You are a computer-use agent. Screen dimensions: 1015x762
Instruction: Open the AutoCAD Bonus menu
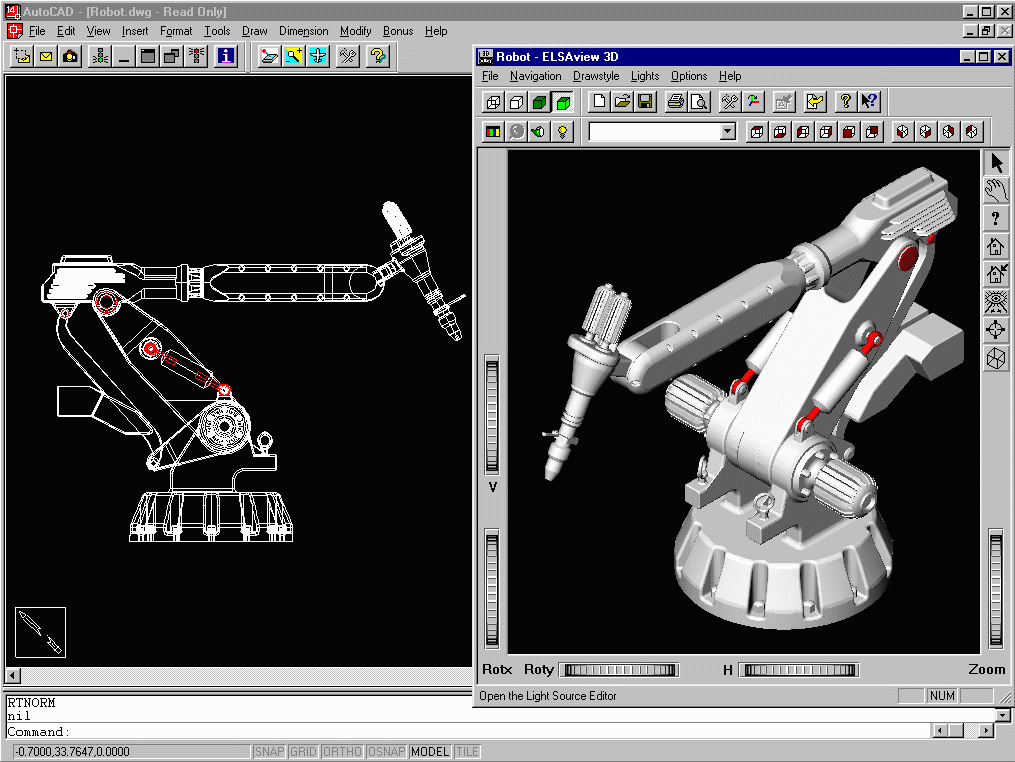pyautogui.click(x=397, y=31)
